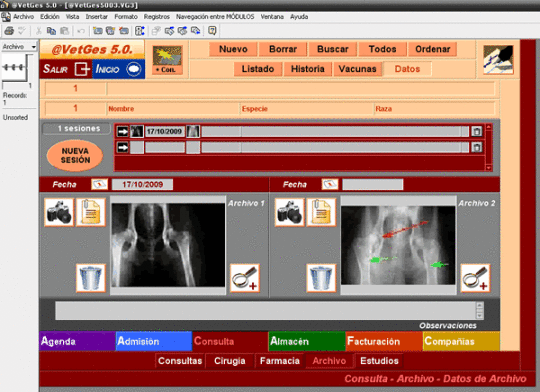The image size is (540, 392).
Task: Click trash icon on empty session row
Action: pos(477,147)
